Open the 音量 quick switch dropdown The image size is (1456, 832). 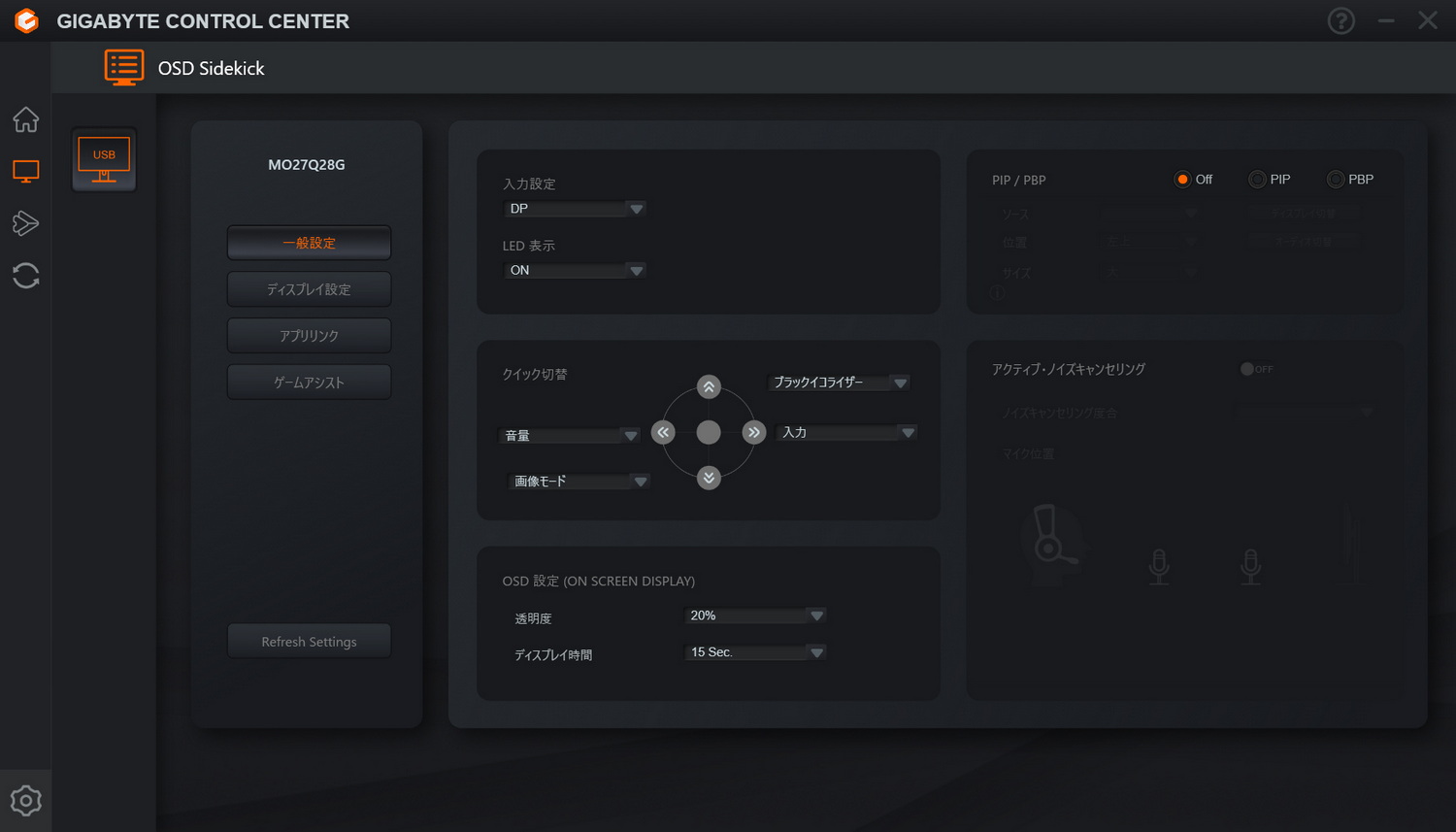(570, 436)
